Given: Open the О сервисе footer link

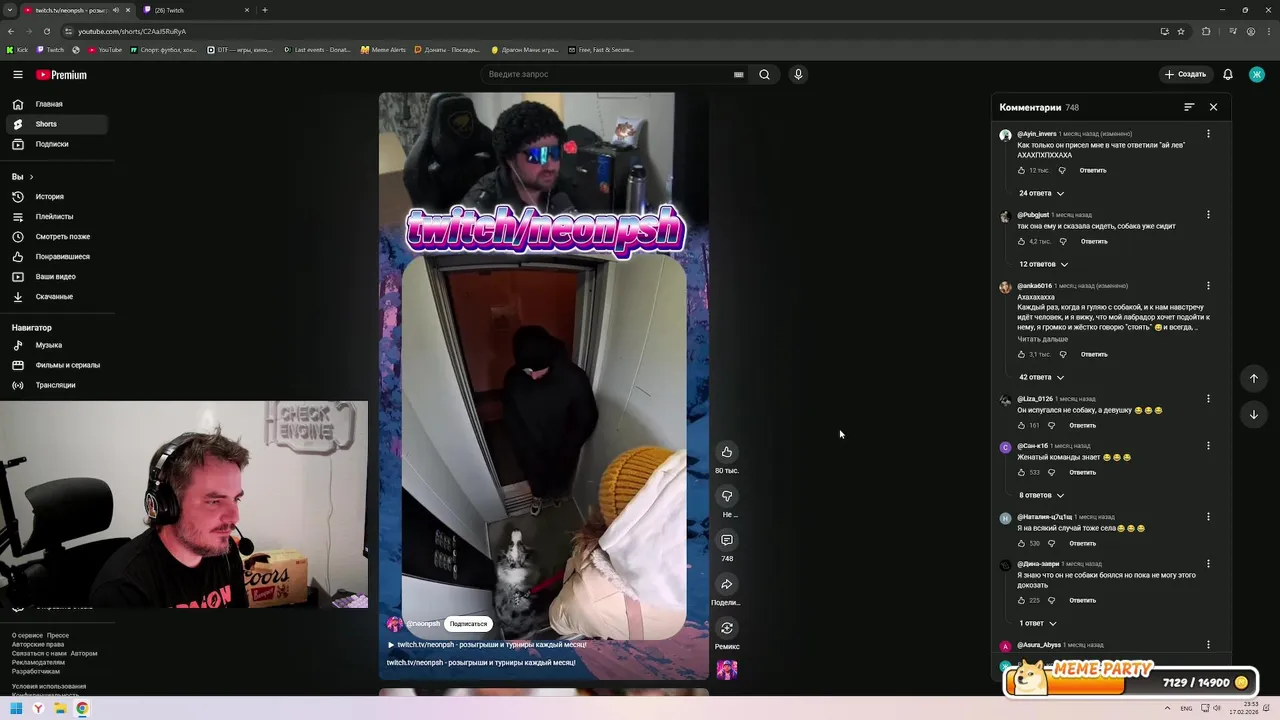Looking at the screenshot, I should click(27, 635).
